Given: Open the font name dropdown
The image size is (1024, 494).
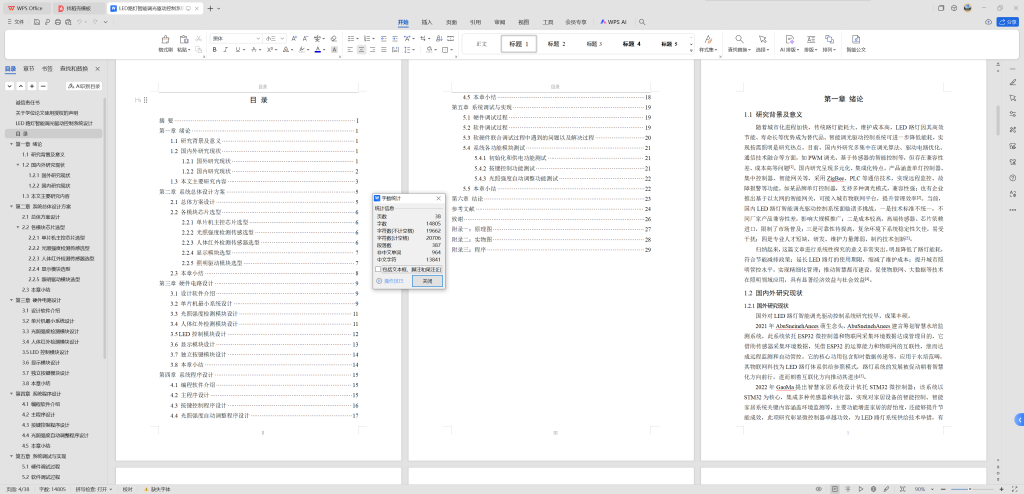Looking at the screenshot, I should pyautogui.click(x=255, y=38).
